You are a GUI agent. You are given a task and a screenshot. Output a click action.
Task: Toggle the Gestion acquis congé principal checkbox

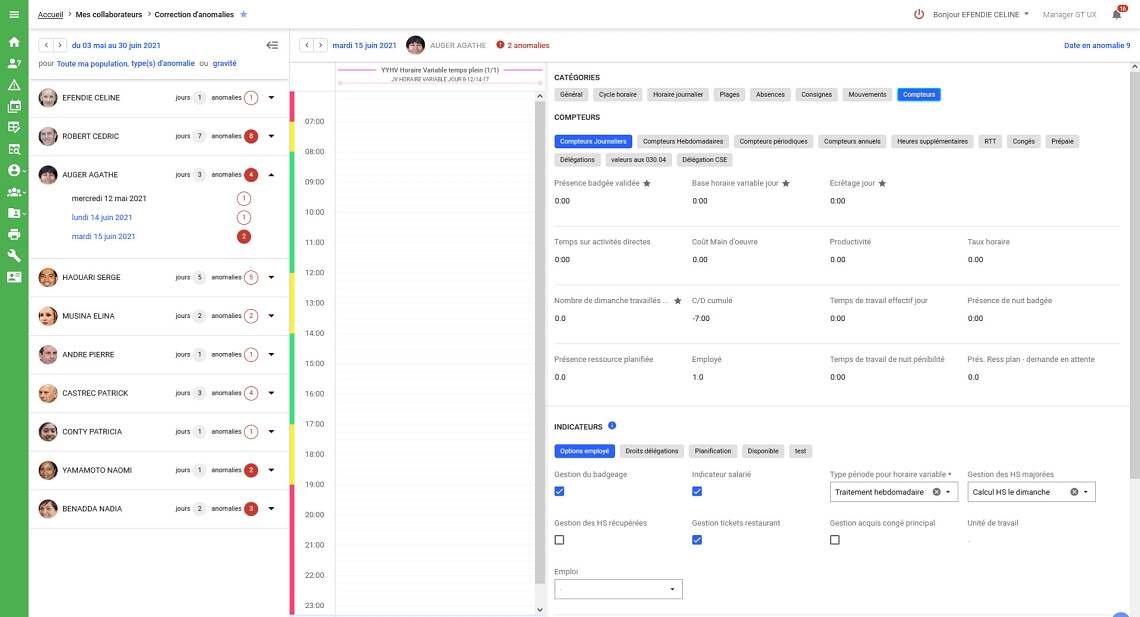click(x=835, y=540)
